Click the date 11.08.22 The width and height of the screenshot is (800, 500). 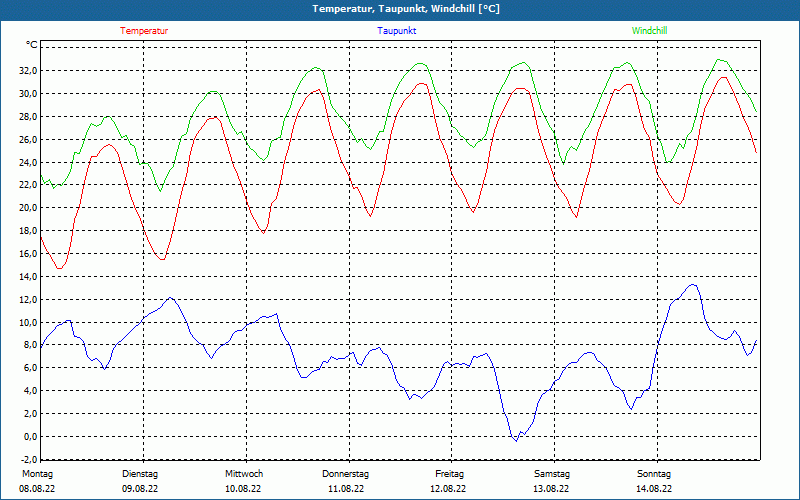pos(346,489)
